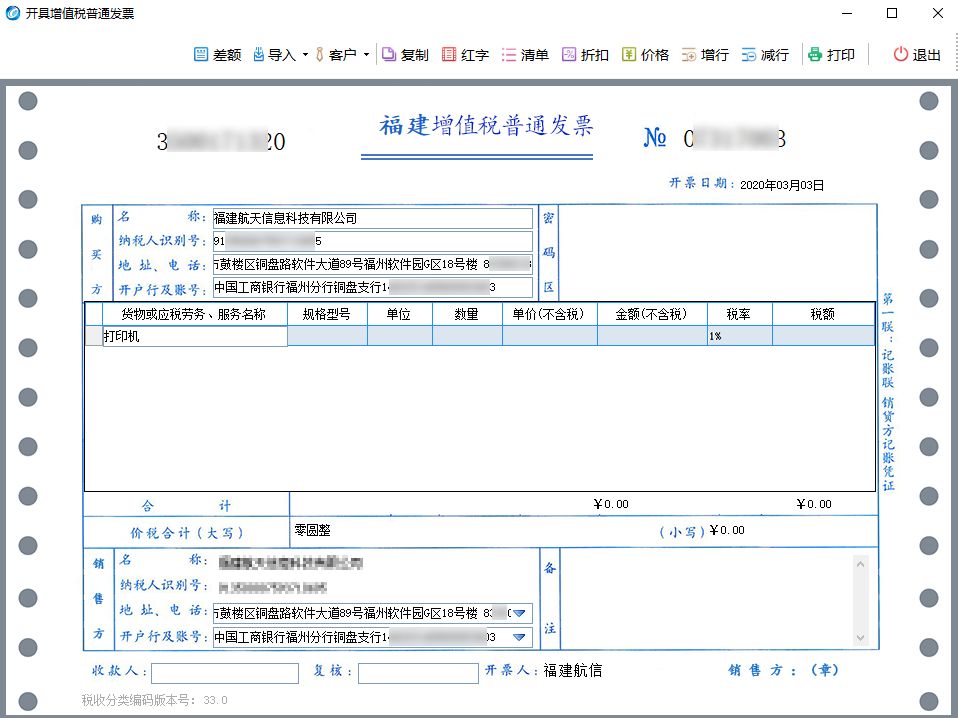Select the 红字 red-letter invoice tool

tap(466, 54)
